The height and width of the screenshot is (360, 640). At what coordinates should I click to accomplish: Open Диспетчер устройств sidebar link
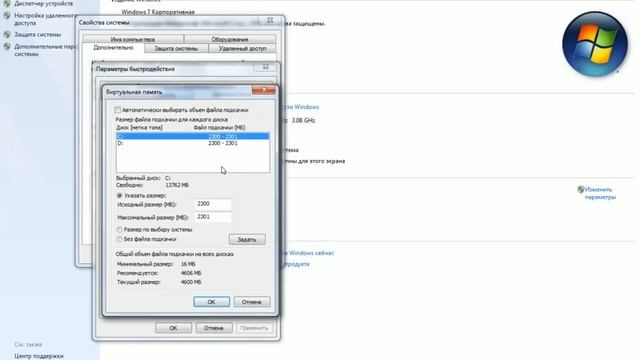coord(44,4)
